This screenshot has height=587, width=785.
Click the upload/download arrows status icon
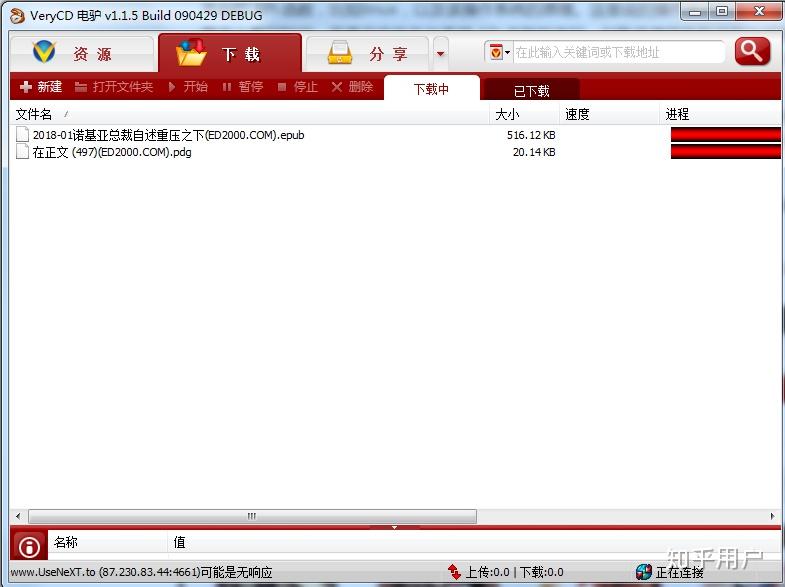(454, 571)
